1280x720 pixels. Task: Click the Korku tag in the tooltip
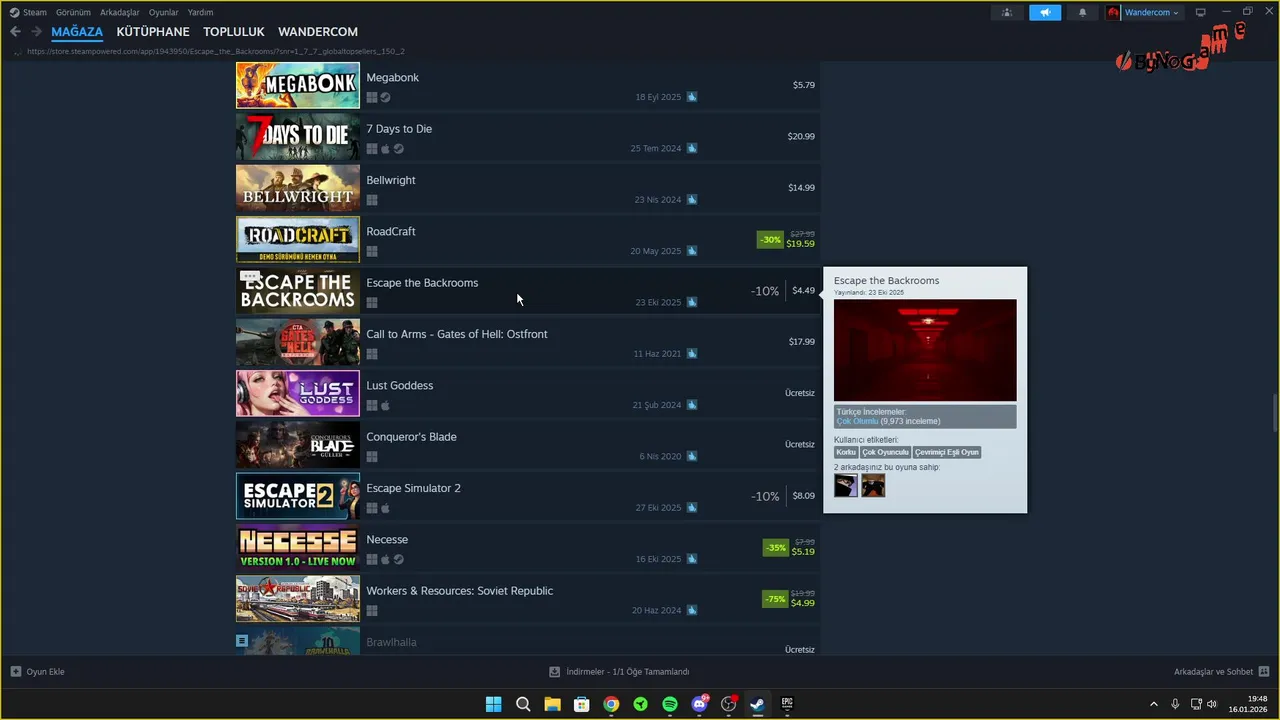[846, 452]
